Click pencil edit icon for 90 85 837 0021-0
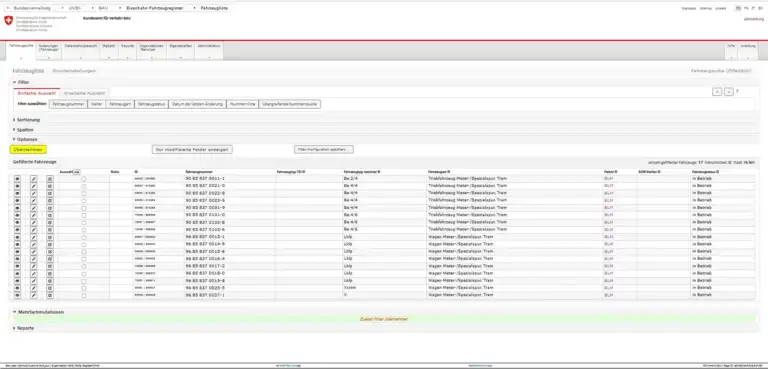The height and width of the screenshot is (369, 768). pos(34,186)
